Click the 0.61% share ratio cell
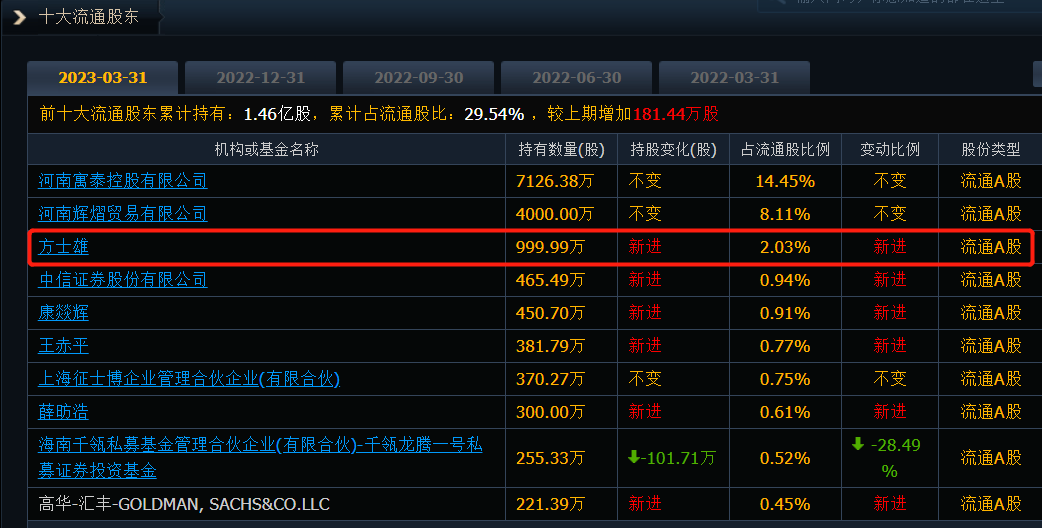 [785, 412]
